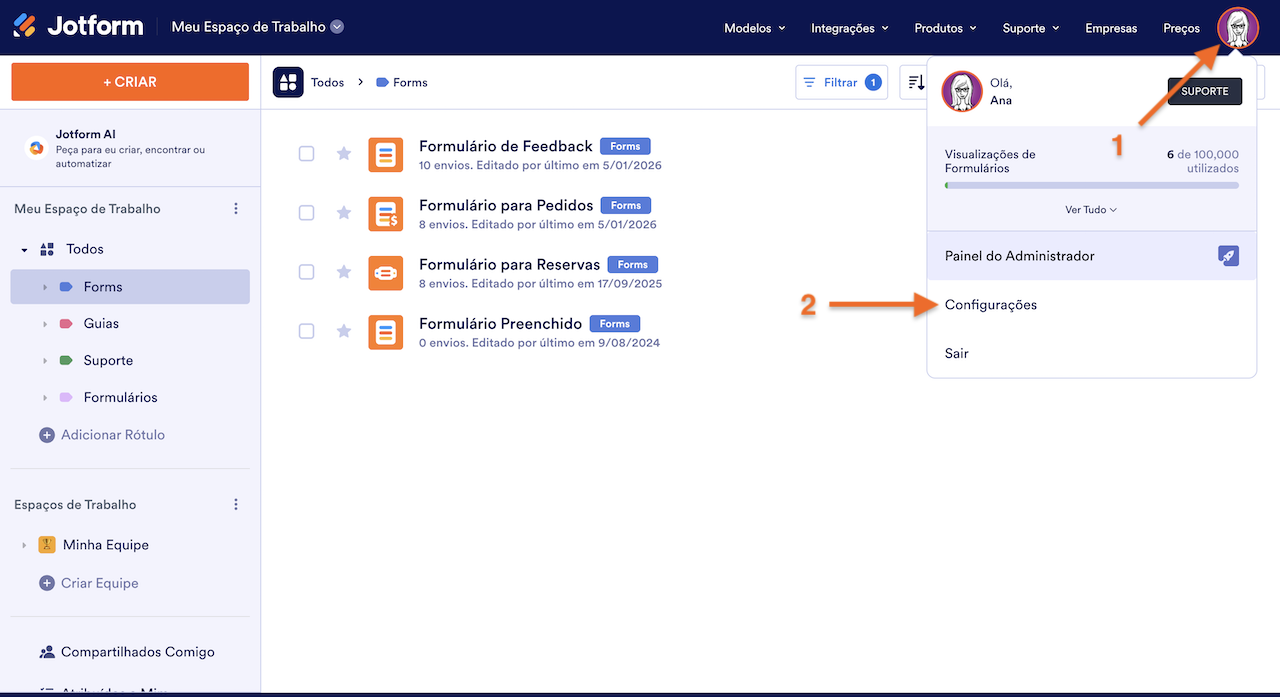1280x697 pixels.
Task: Open the Modelos dropdown menu
Action: click(x=754, y=28)
